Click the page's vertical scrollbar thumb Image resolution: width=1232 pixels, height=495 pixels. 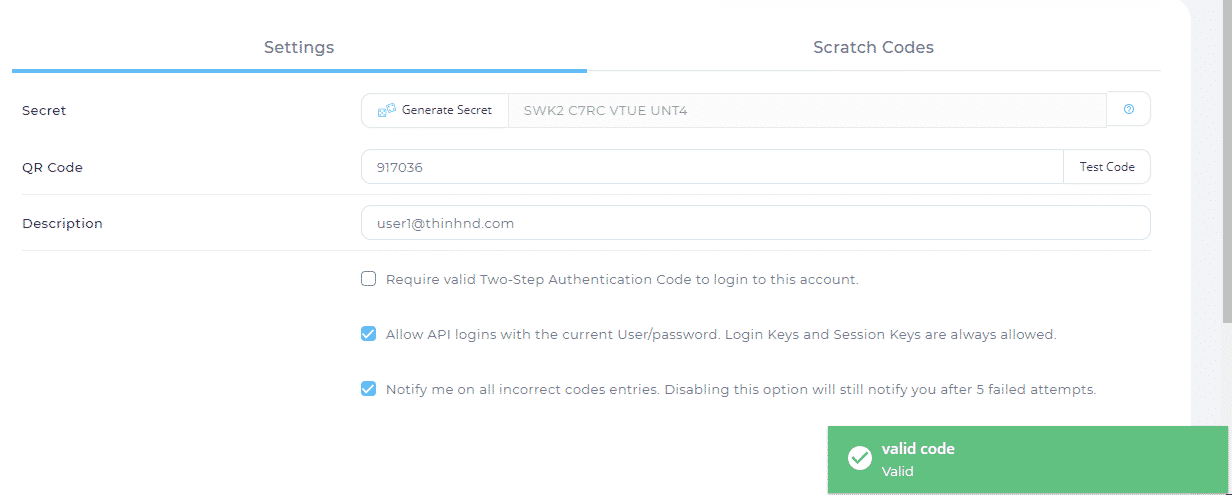point(1227,160)
